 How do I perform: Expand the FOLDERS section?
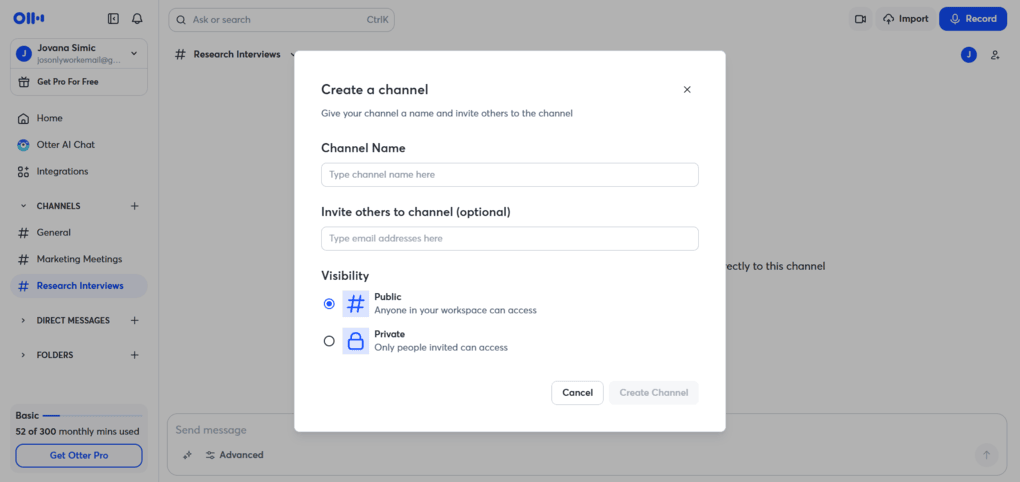[x=24, y=355]
